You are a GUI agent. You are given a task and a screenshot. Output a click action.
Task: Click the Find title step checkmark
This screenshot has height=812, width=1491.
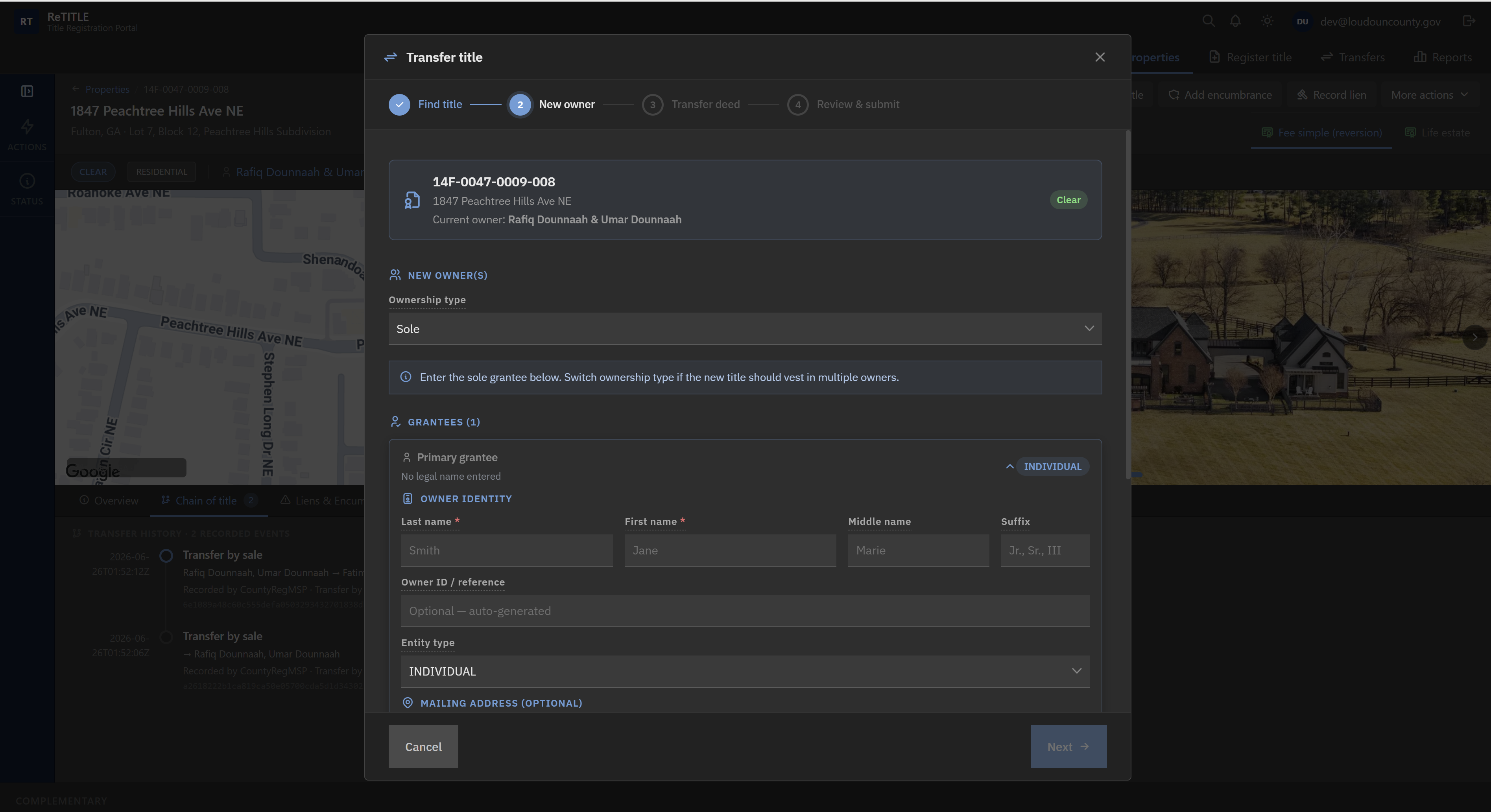pyautogui.click(x=399, y=105)
